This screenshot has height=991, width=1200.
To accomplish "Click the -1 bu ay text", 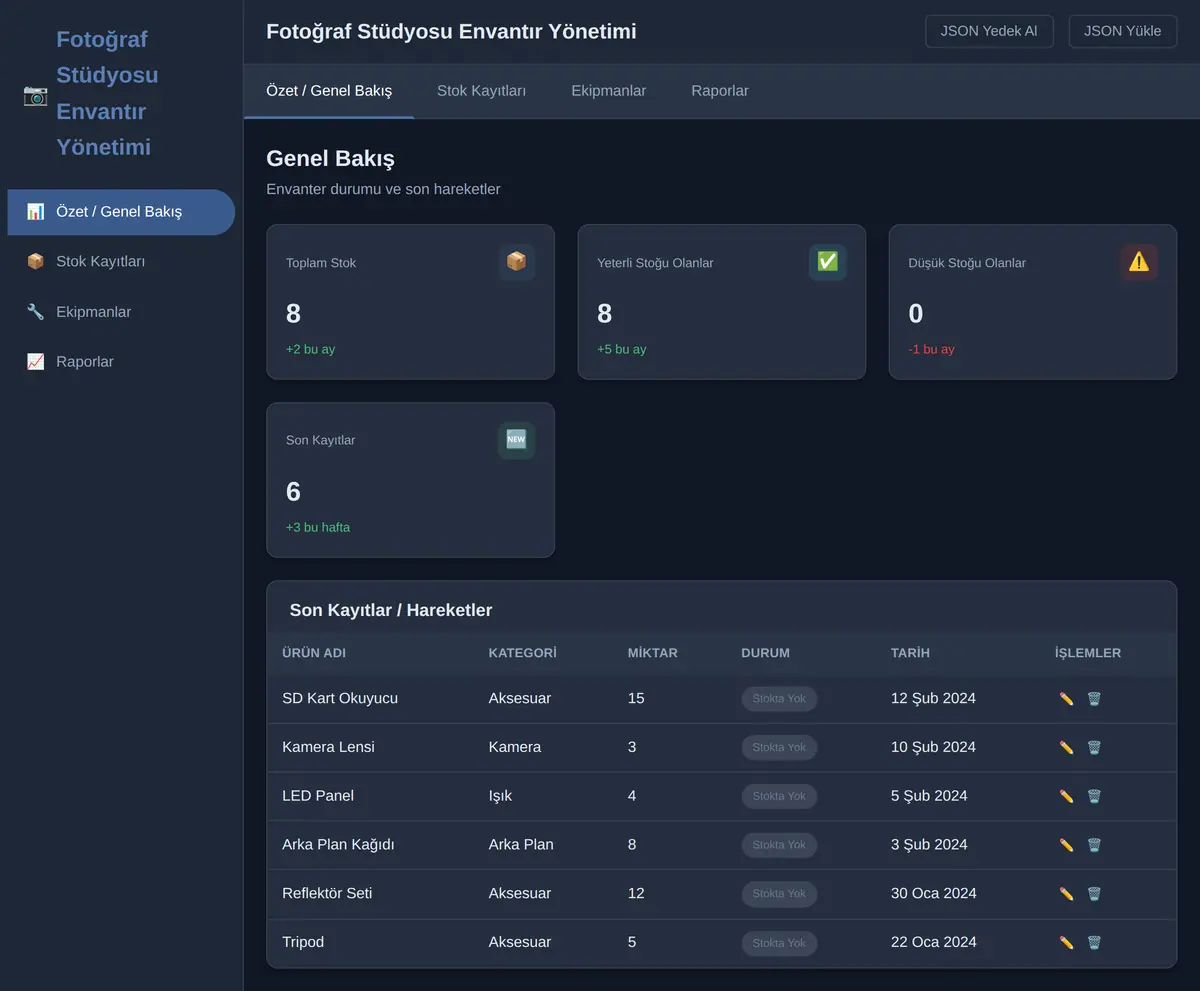I will click(x=931, y=349).
